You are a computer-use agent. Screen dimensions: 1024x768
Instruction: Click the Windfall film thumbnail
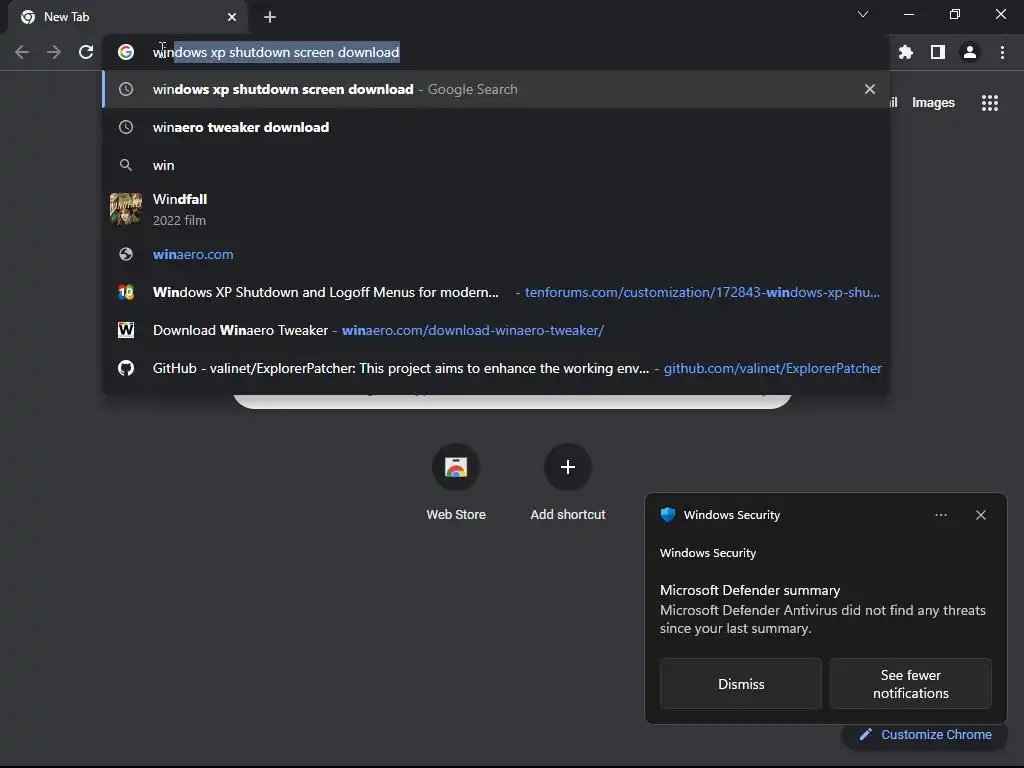point(126,209)
